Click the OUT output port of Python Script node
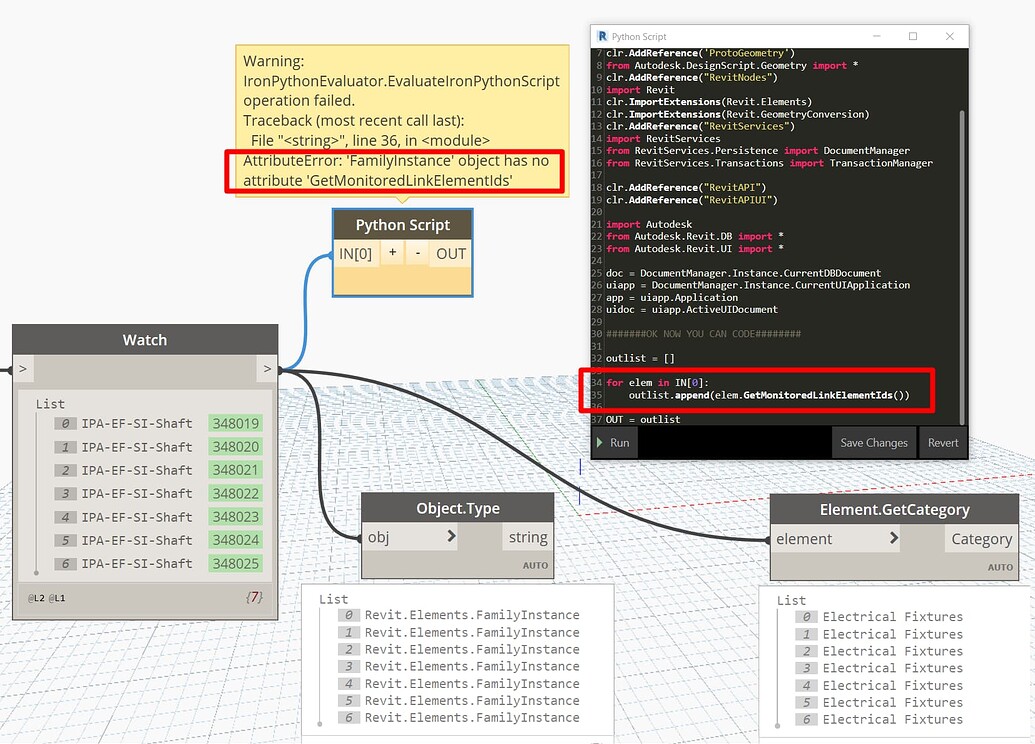 [x=450, y=253]
